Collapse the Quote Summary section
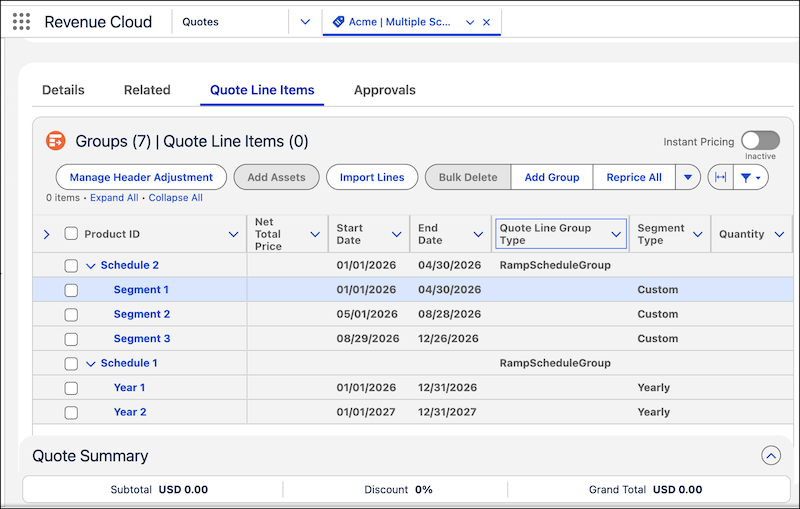 tap(771, 455)
